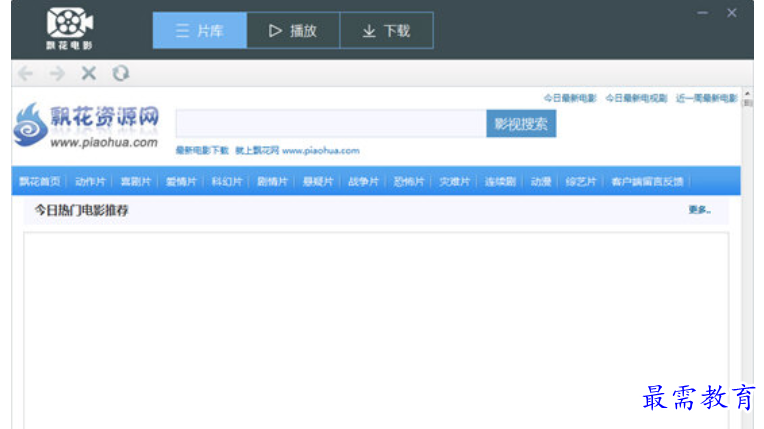Select 科幻片 in the category bar

226,182
